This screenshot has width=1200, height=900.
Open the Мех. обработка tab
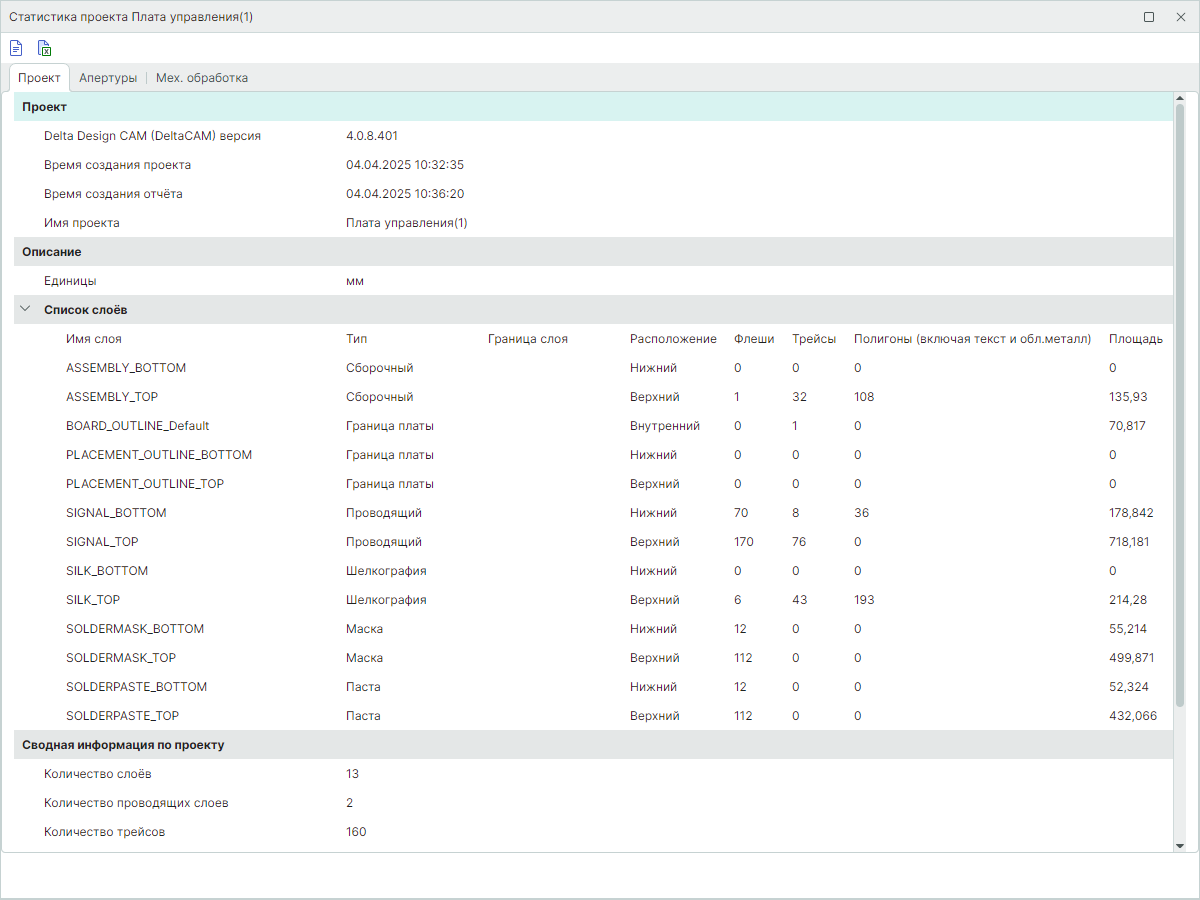point(202,78)
